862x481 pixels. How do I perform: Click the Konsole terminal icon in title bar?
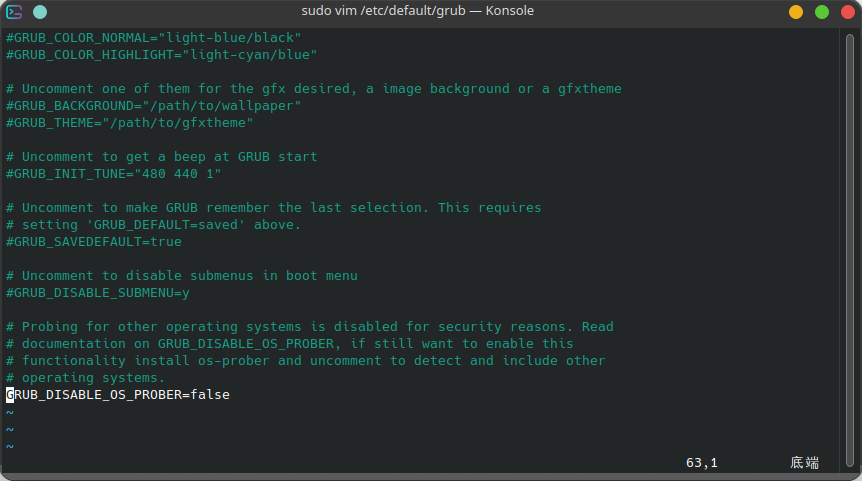click(15, 11)
